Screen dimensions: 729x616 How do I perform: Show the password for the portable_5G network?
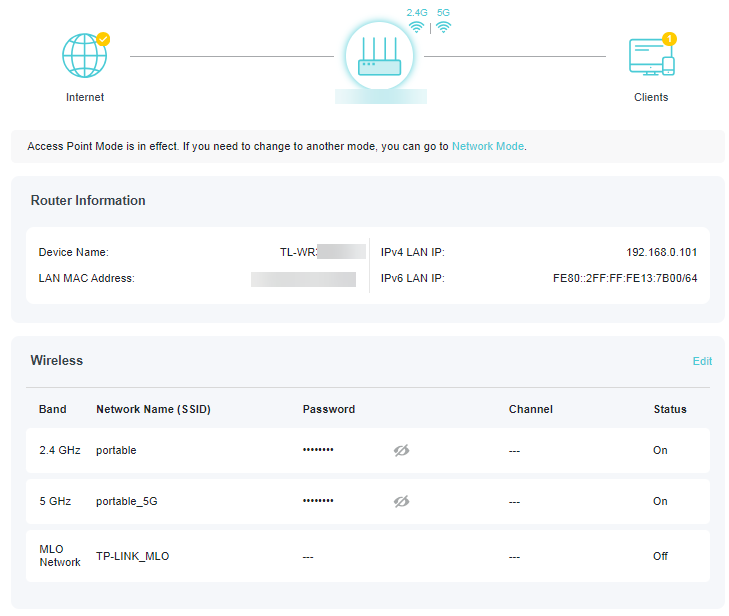(x=401, y=501)
